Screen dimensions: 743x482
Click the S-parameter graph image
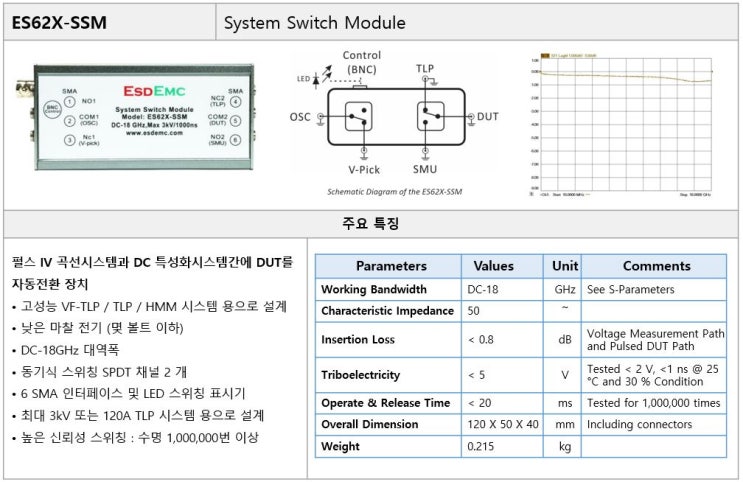(x=622, y=125)
